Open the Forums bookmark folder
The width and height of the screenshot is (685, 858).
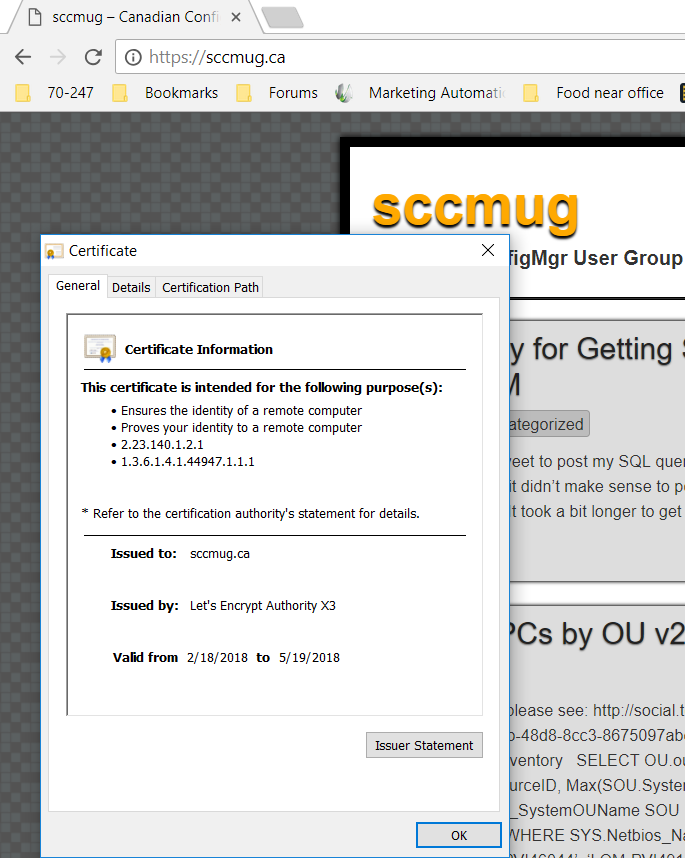tap(276, 93)
